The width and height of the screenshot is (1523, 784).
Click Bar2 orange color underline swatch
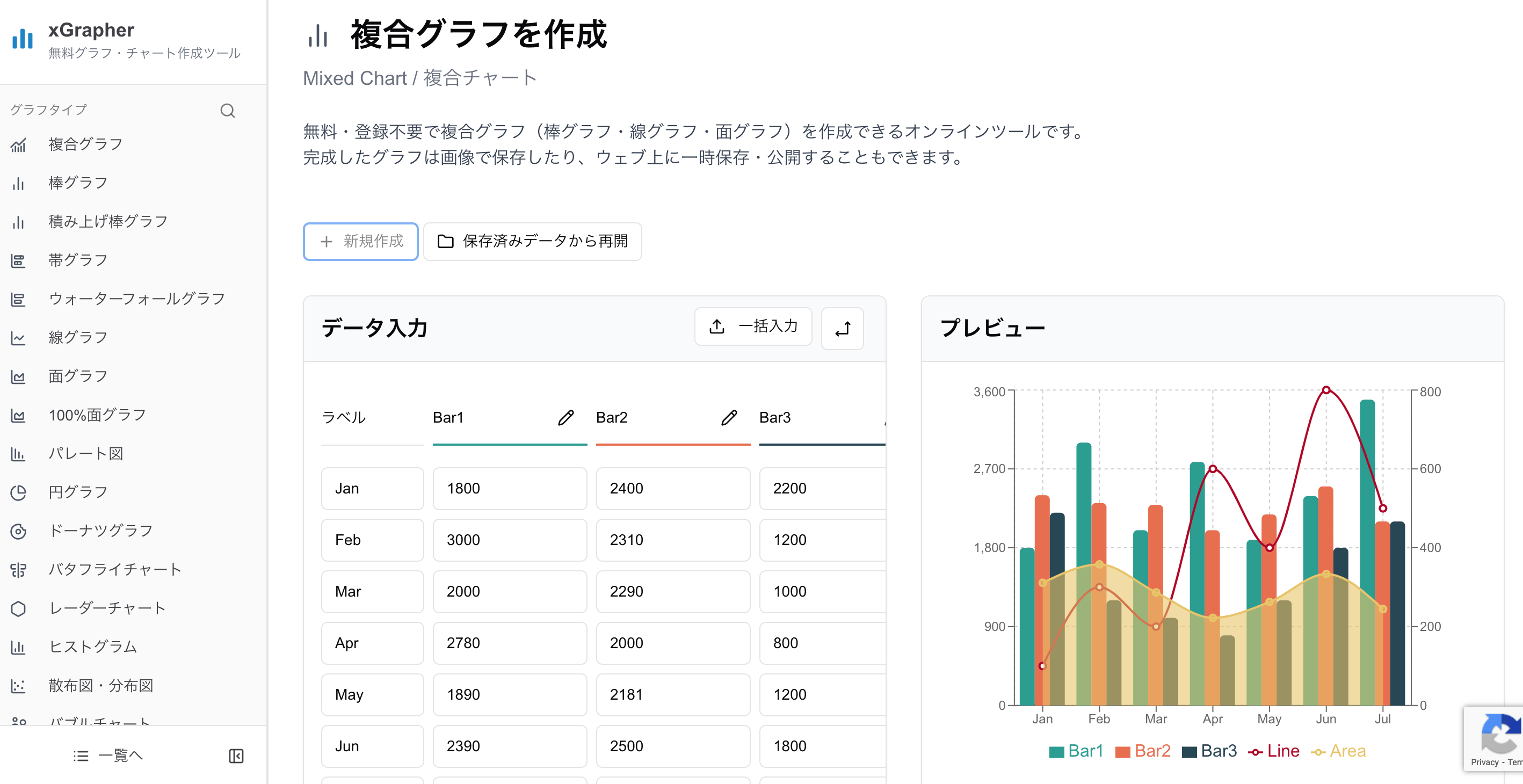(x=672, y=444)
